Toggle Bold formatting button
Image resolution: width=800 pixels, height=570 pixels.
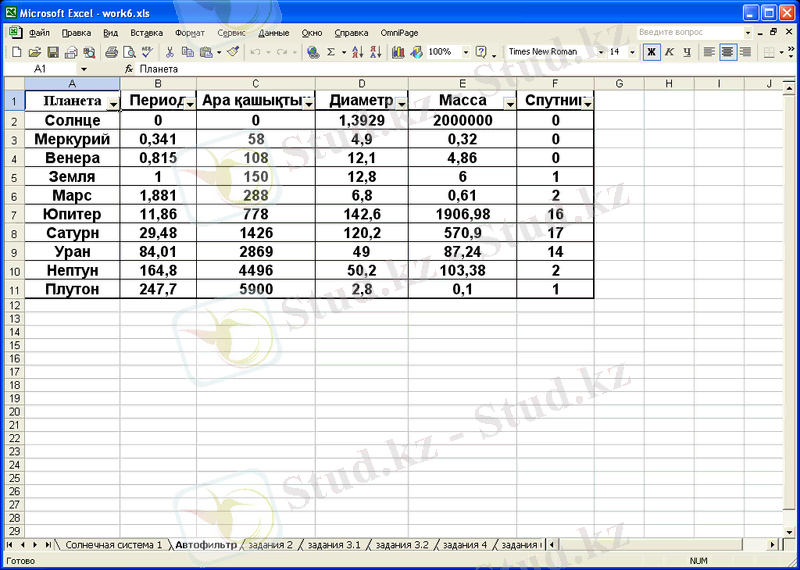coord(651,51)
